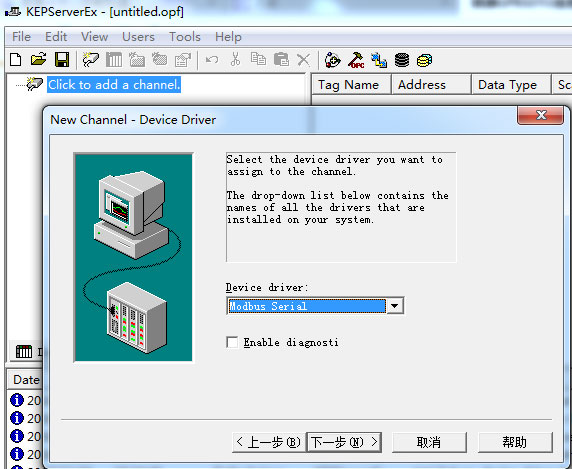Open the Users menu
Viewport: 572px width, 469px height.
pyautogui.click(x=138, y=37)
